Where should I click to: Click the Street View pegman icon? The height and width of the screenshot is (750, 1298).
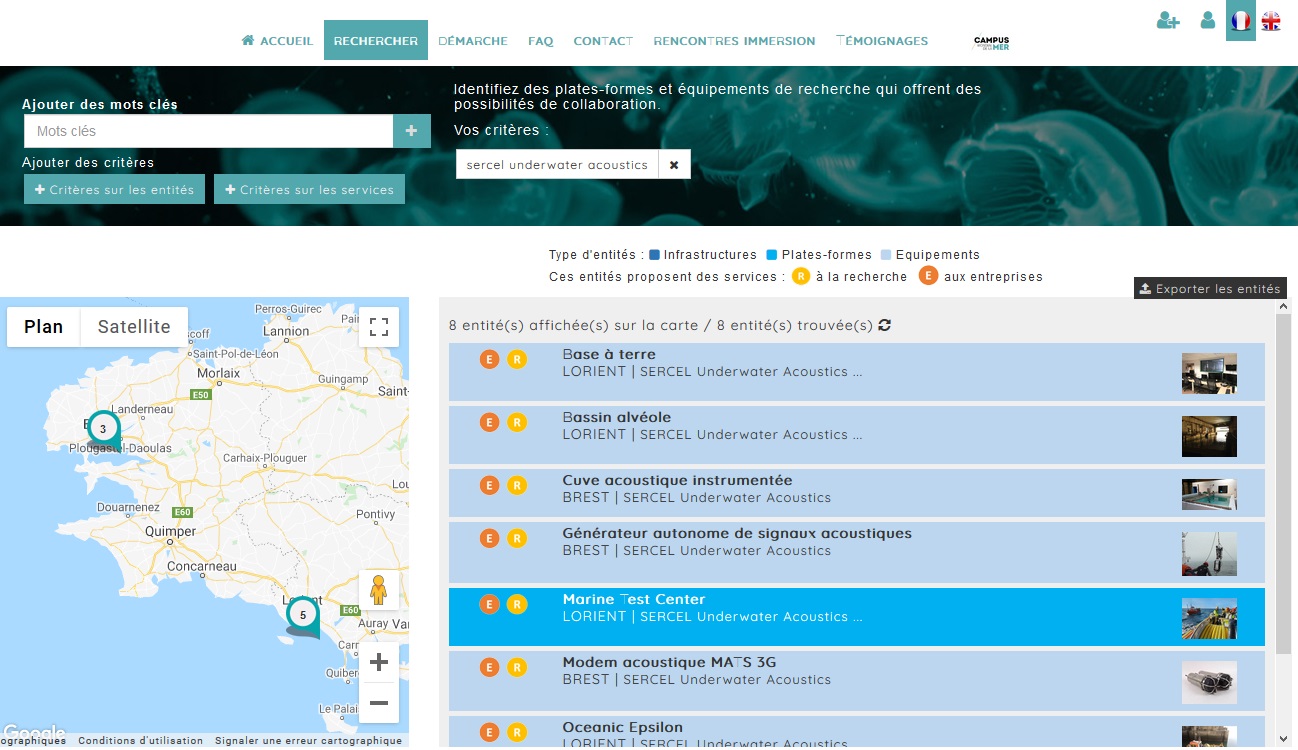point(378,590)
